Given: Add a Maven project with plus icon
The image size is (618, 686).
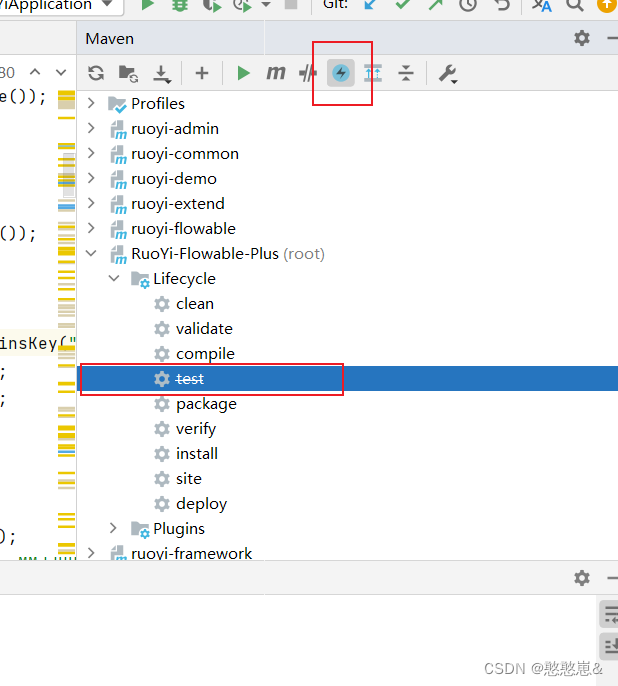Looking at the screenshot, I should click(202, 73).
